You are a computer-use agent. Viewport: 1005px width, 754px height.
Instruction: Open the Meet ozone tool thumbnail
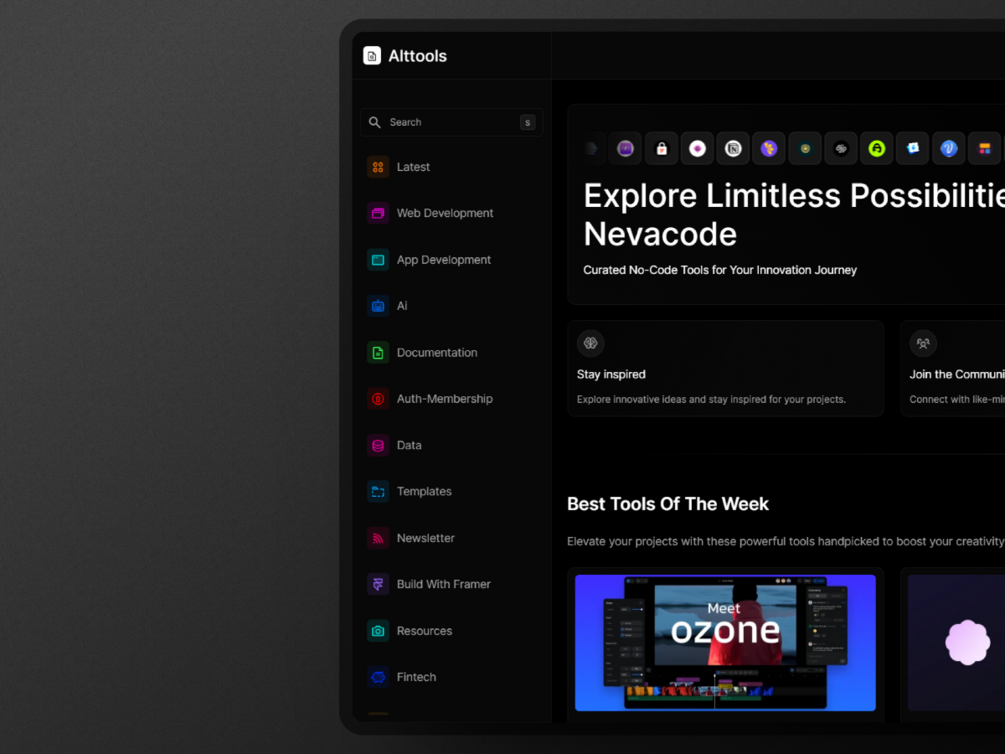726,642
